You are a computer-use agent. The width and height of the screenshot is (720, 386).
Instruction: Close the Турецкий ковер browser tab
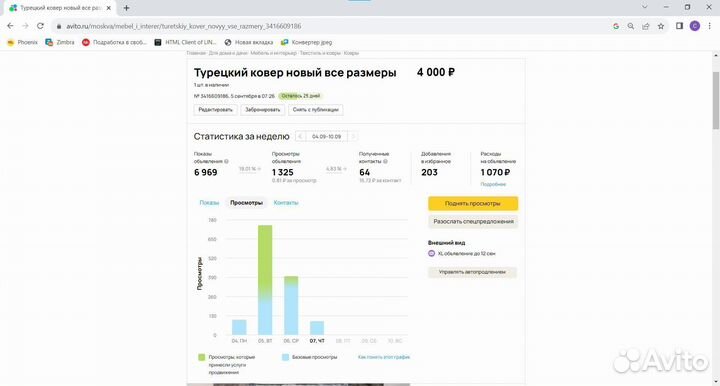point(108,8)
